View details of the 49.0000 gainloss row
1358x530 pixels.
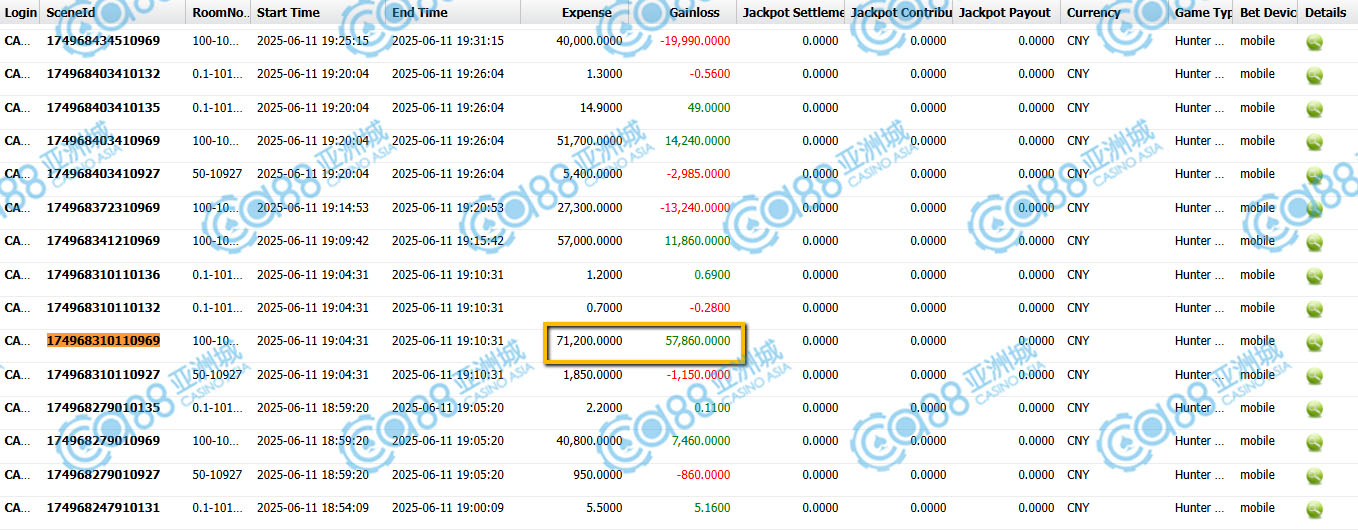[1314, 108]
